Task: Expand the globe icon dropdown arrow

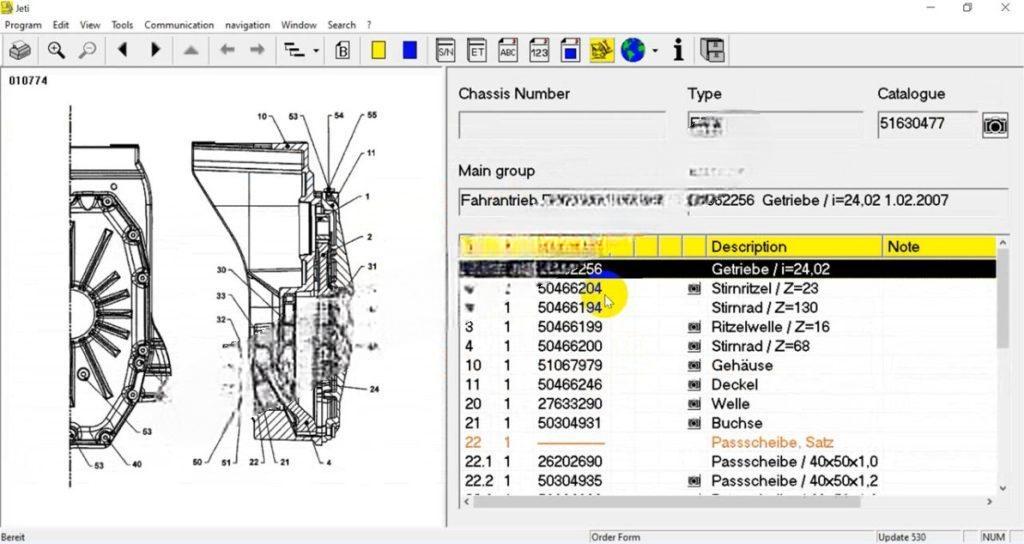Action: (655, 50)
